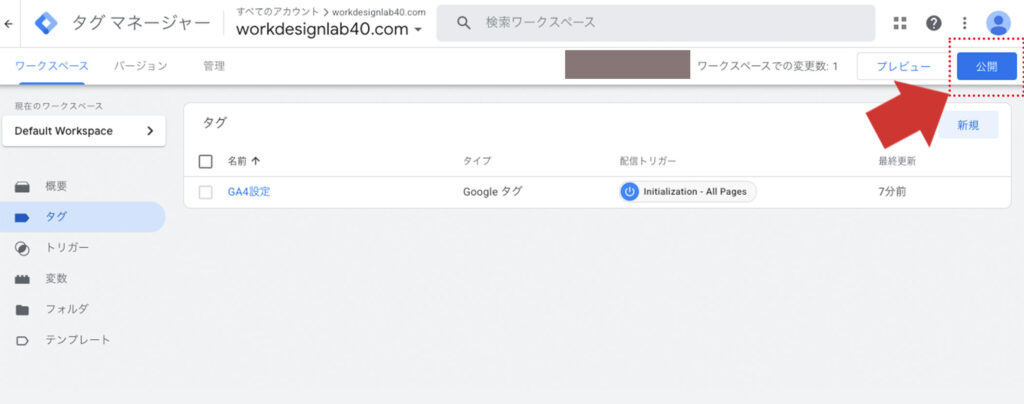Sort by the 名前 arrow icon
The width and height of the screenshot is (1024, 404).
tap(255, 161)
